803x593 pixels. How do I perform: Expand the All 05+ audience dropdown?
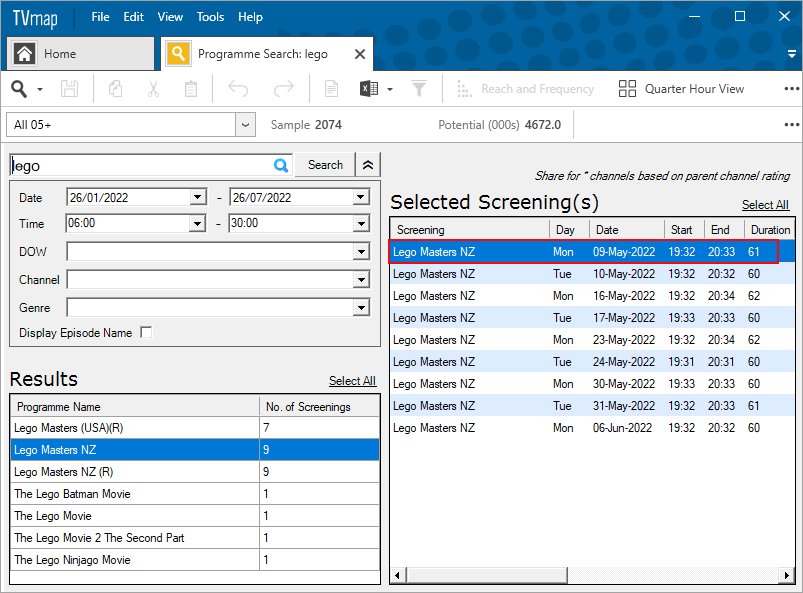tap(245, 125)
